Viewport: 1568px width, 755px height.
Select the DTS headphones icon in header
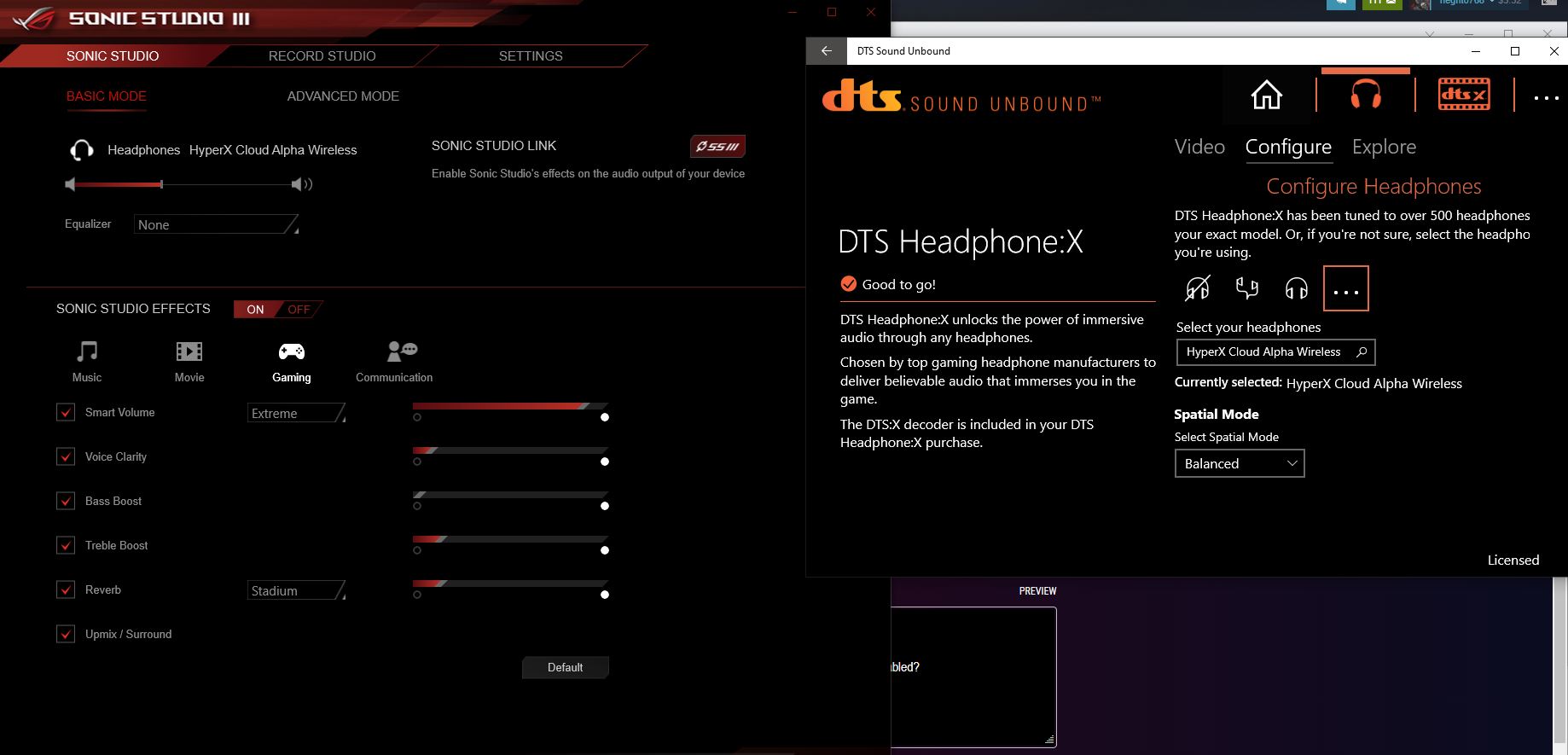(1365, 95)
